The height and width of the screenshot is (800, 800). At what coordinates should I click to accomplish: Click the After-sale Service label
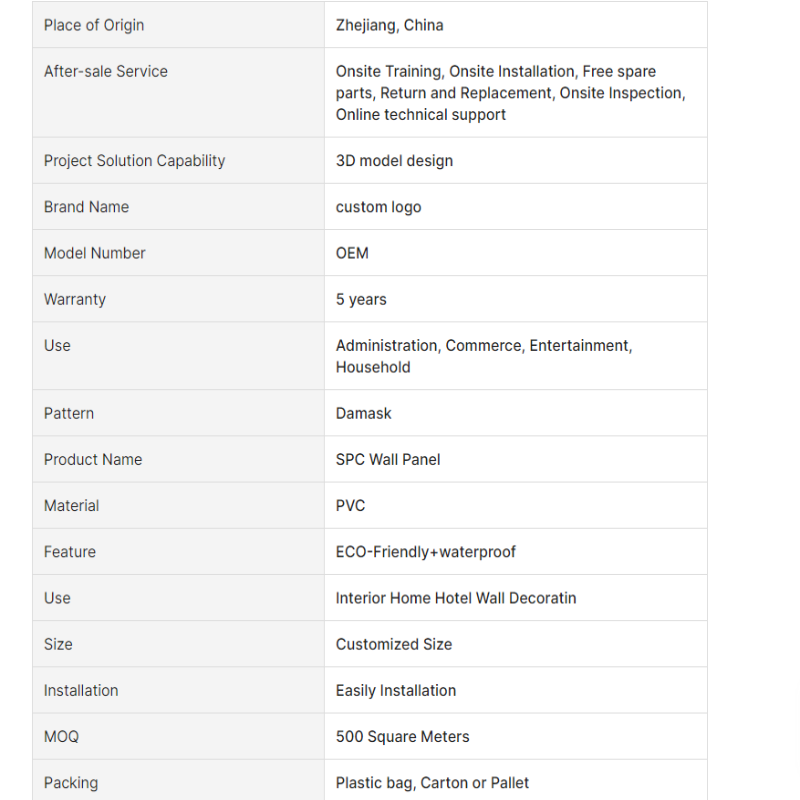tap(105, 71)
